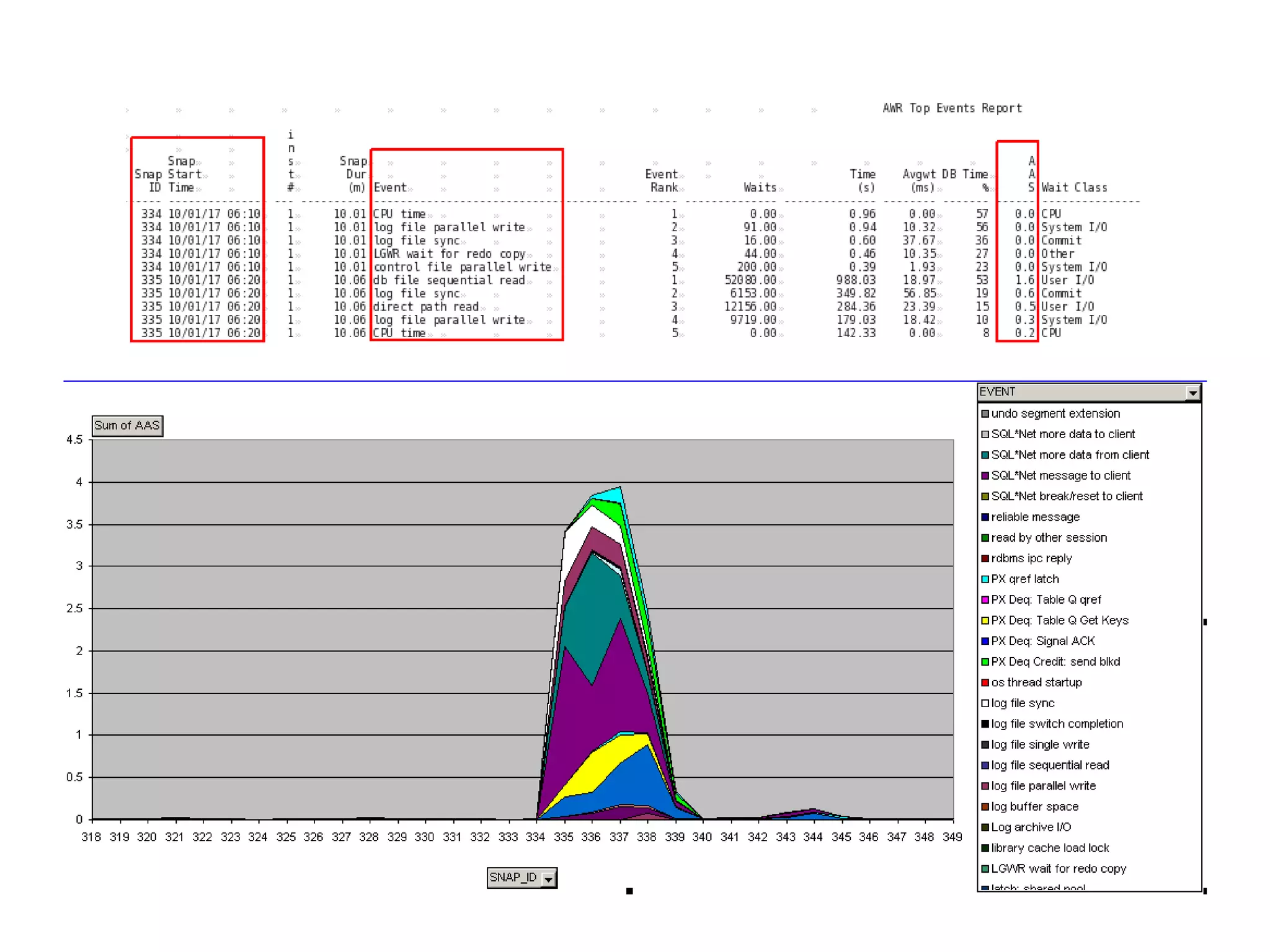Viewport: 1270px width, 952px height.
Task: Click PX Deq: Signal ACK legend marker
Action: [985, 641]
